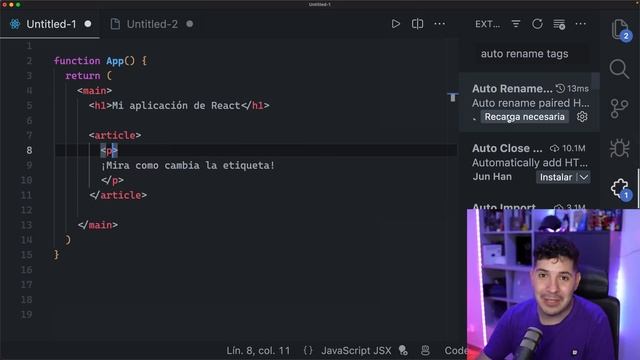Click the closing </p> tag on line 10
The image size is (640, 360).
pyautogui.click(x=112, y=180)
